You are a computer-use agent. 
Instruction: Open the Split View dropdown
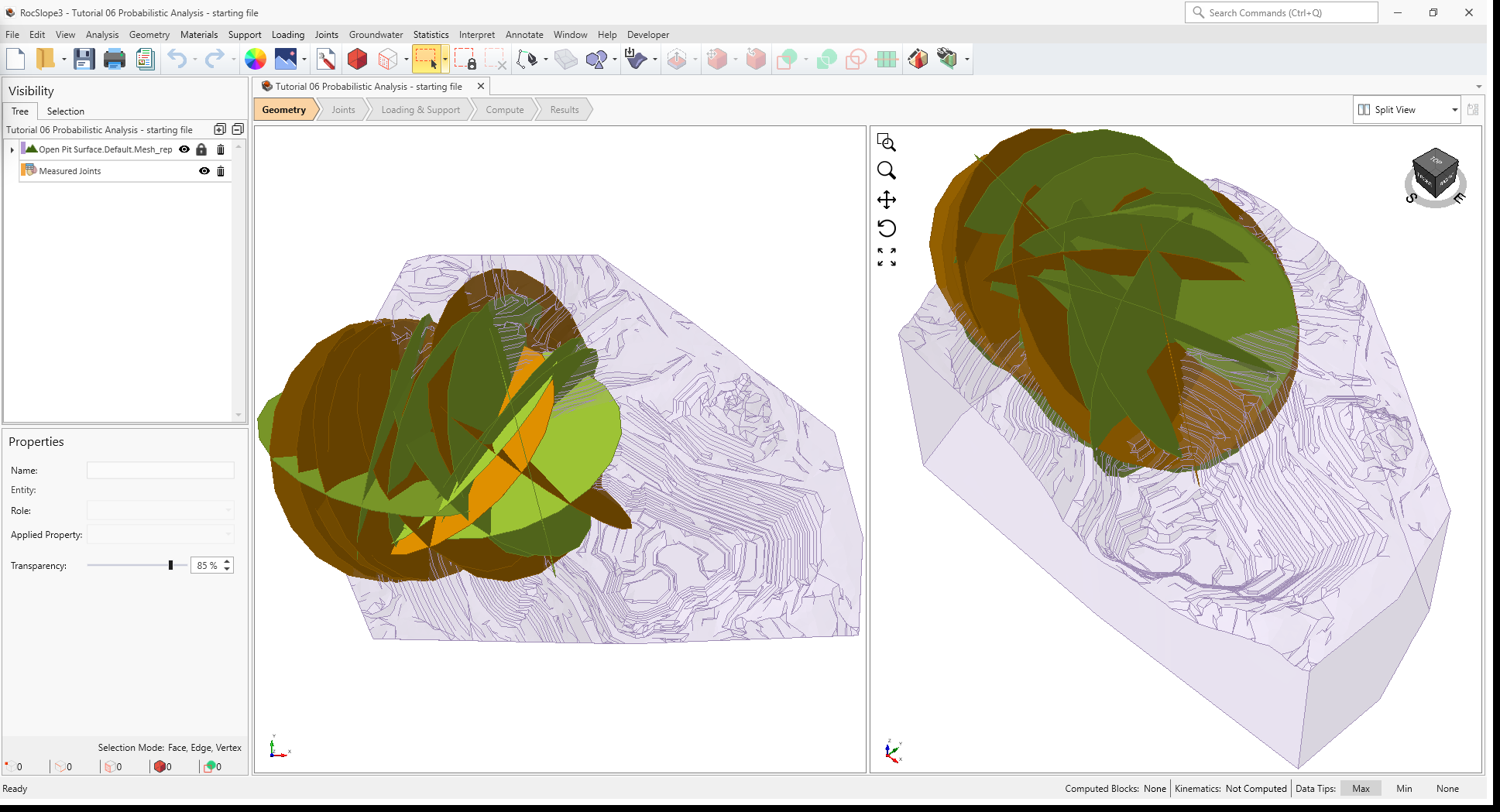[x=1407, y=110]
